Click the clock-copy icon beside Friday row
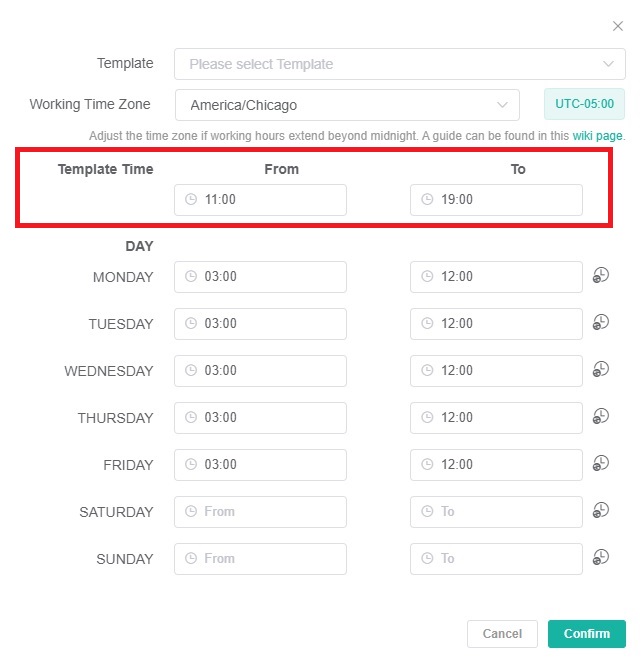Image resolution: width=643 pixels, height=667 pixels. 601,464
